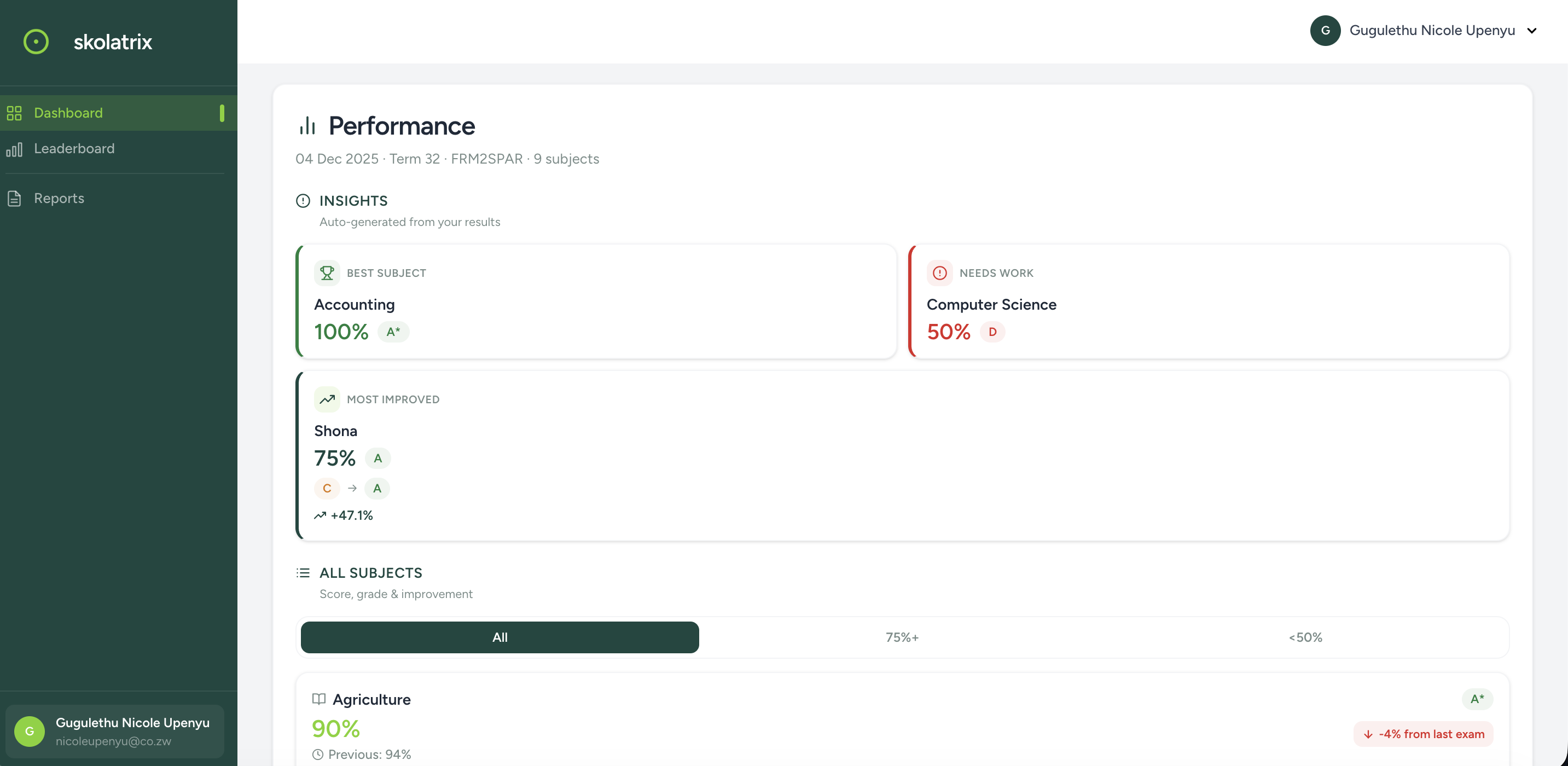The image size is (1568, 766).
Task: Click the Accounting 100% score
Action: click(x=341, y=332)
